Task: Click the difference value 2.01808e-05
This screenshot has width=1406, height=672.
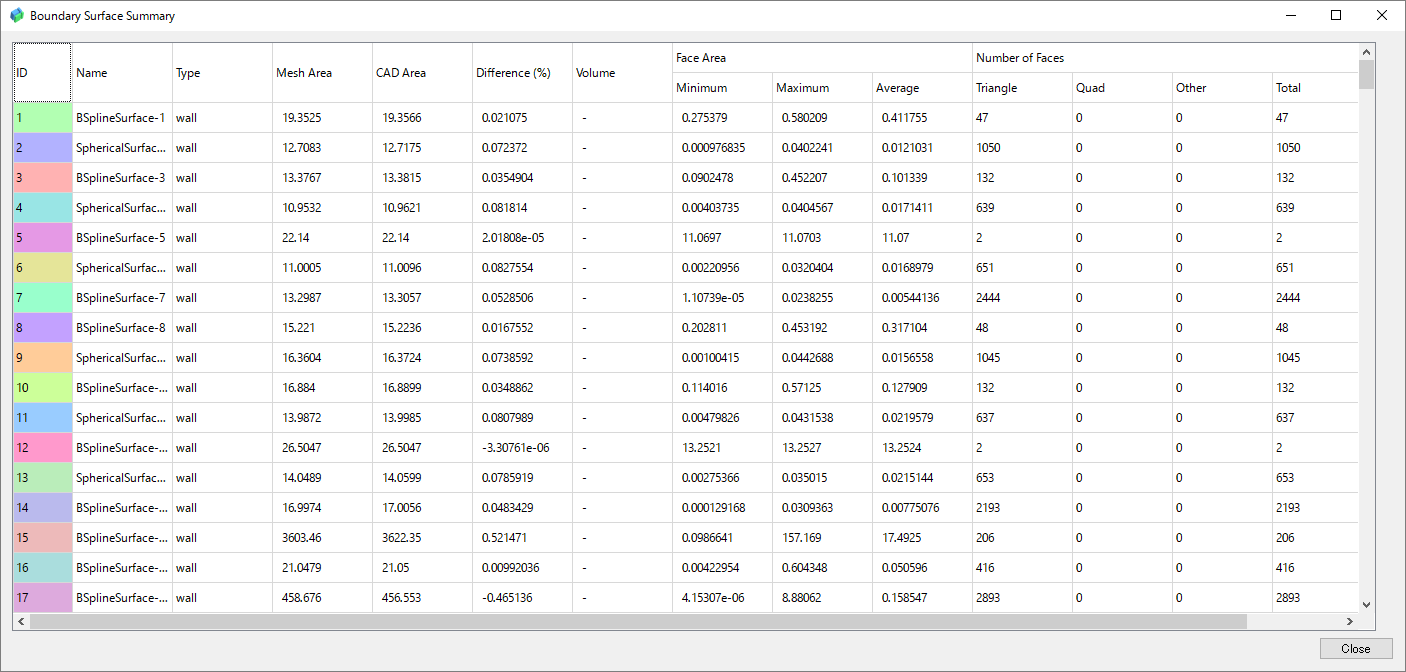Action: click(514, 238)
